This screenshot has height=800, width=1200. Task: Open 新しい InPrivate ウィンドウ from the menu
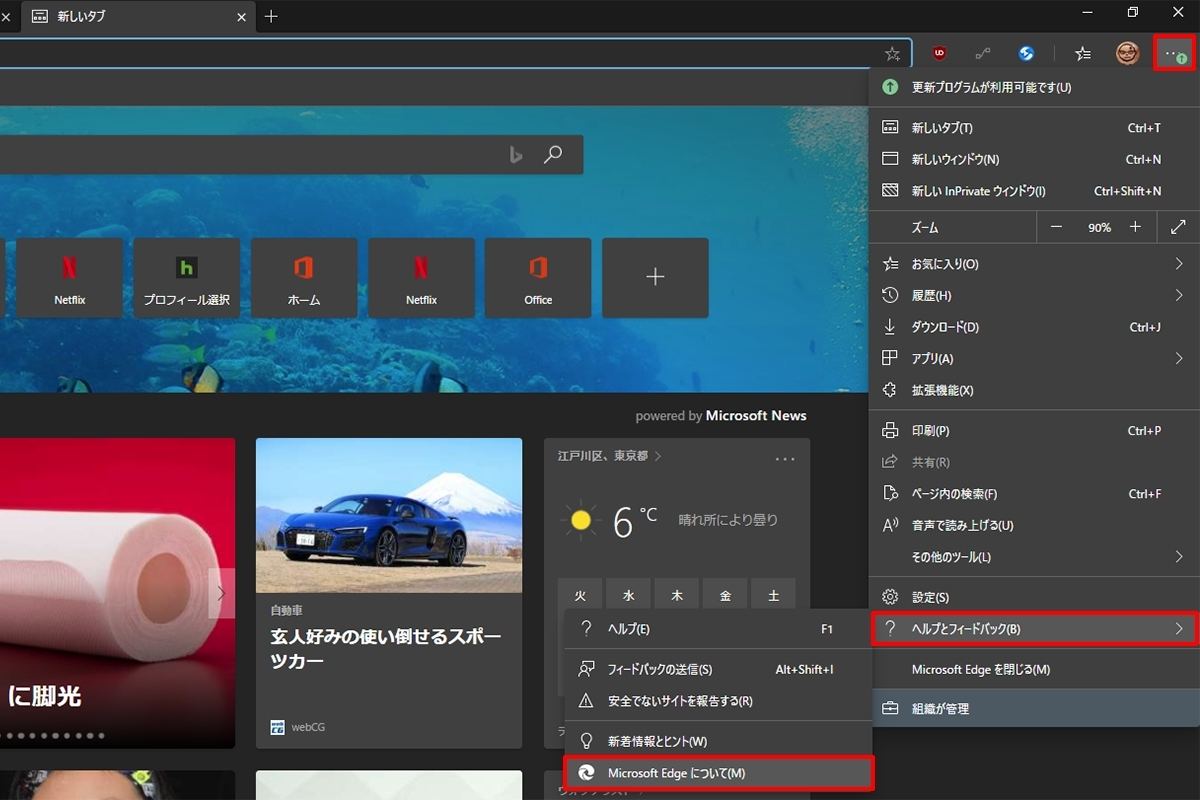tap(1034, 191)
